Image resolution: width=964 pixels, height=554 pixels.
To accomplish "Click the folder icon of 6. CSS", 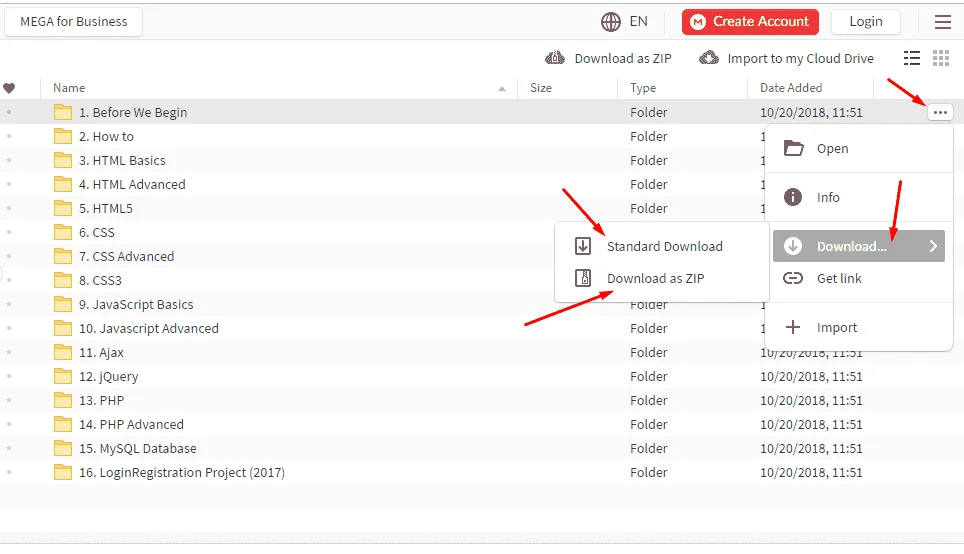I will [x=63, y=232].
